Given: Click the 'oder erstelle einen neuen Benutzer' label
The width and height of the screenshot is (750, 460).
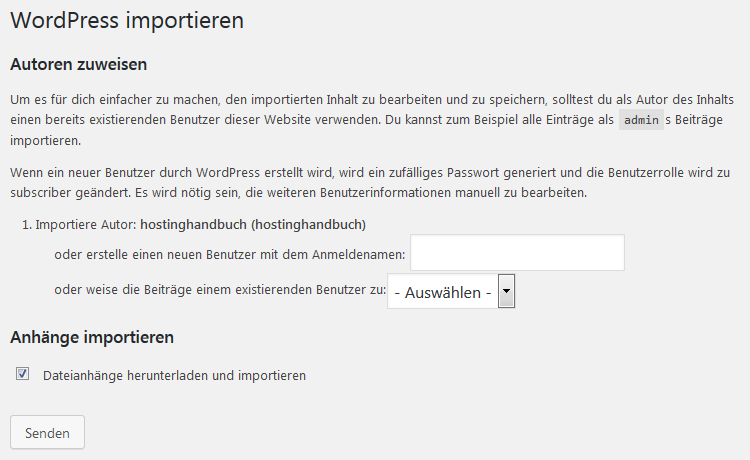Looking at the screenshot, I should tap(230, 254).
